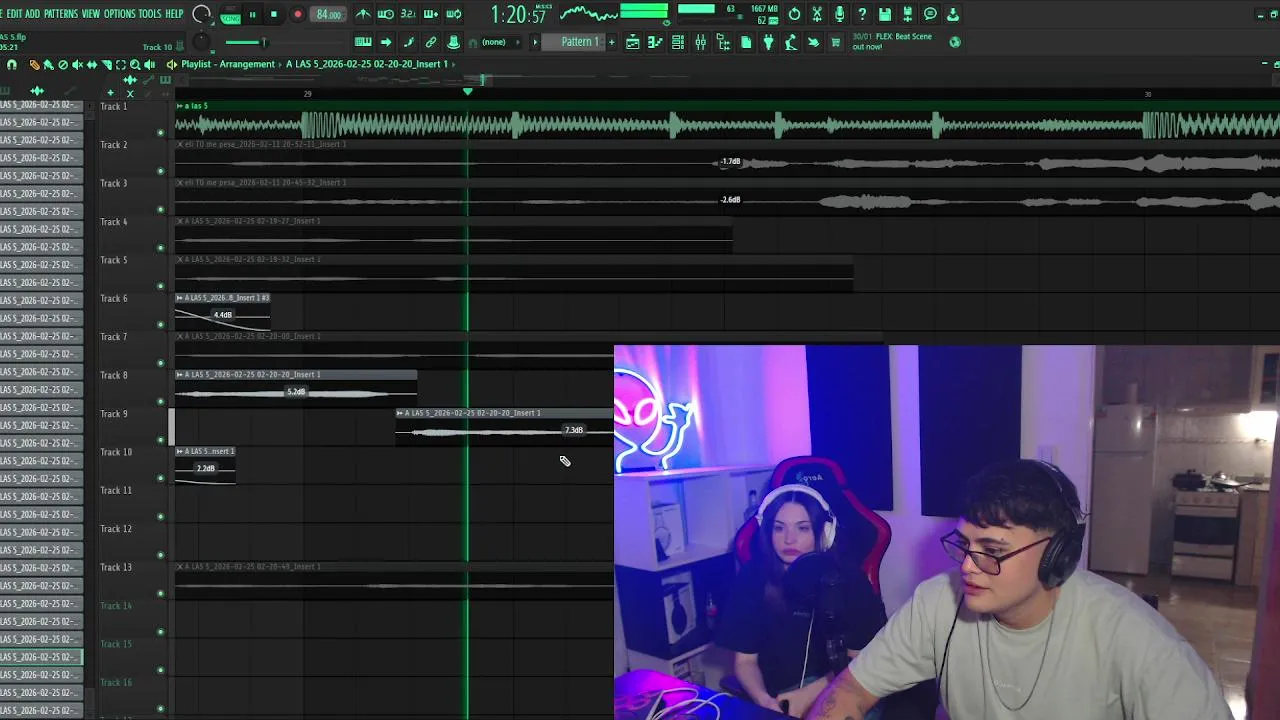Open the VIEW menu
Screen dimensions: 1280x720
(91, 14)
